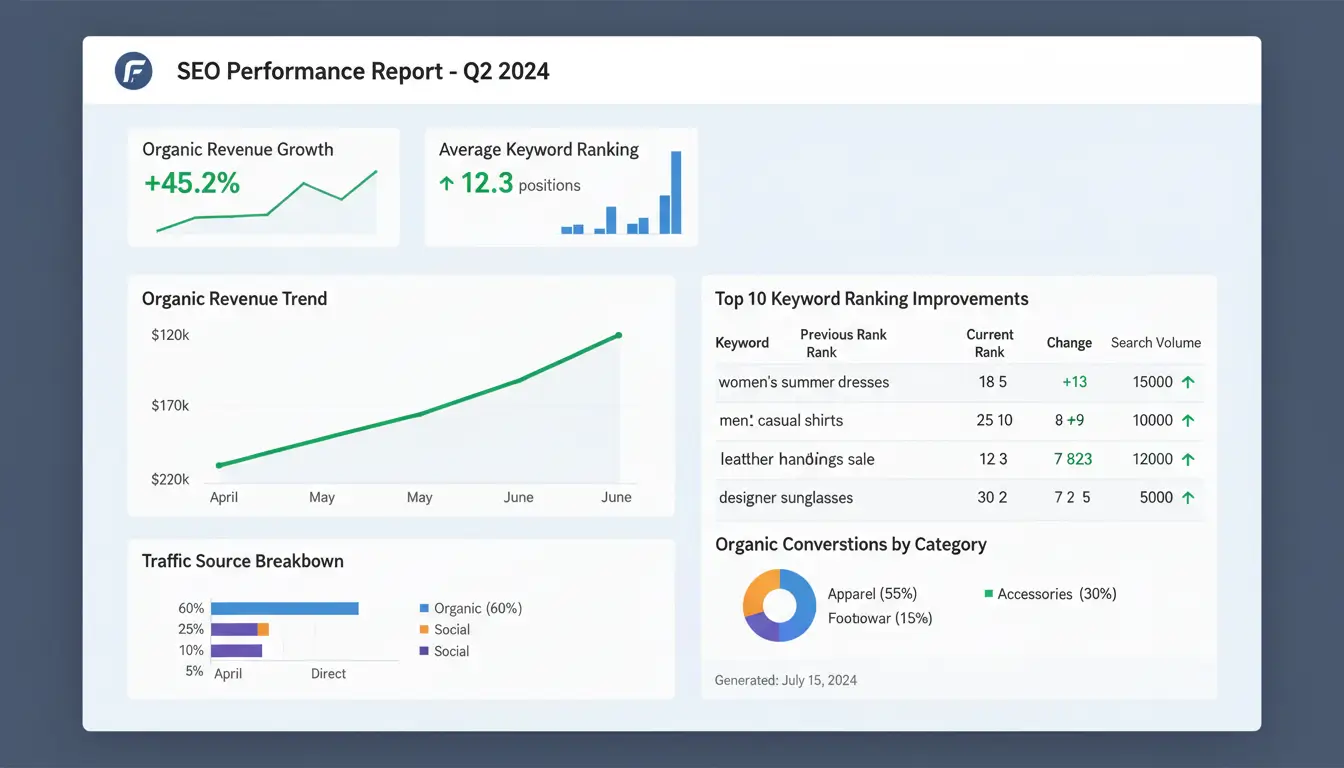Click the Keyword column header
The image size is (1344, 768).
[741, 342]
